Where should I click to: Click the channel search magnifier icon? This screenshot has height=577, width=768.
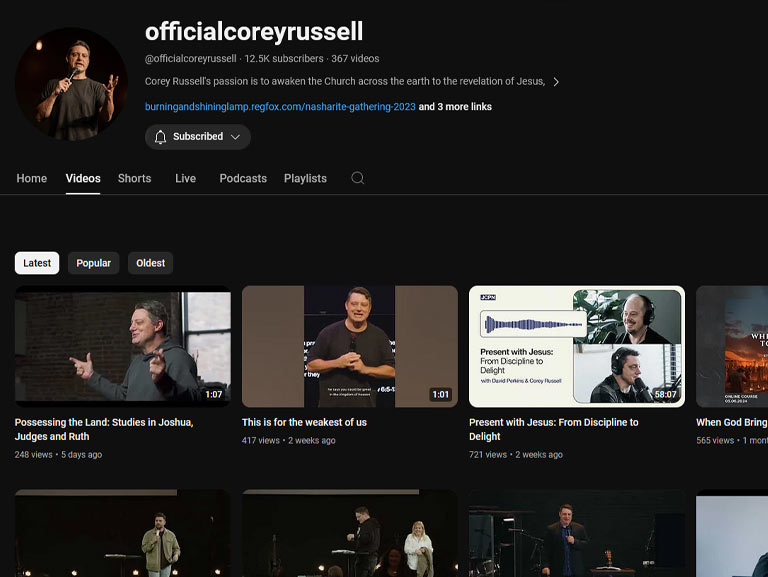[357, 178]
